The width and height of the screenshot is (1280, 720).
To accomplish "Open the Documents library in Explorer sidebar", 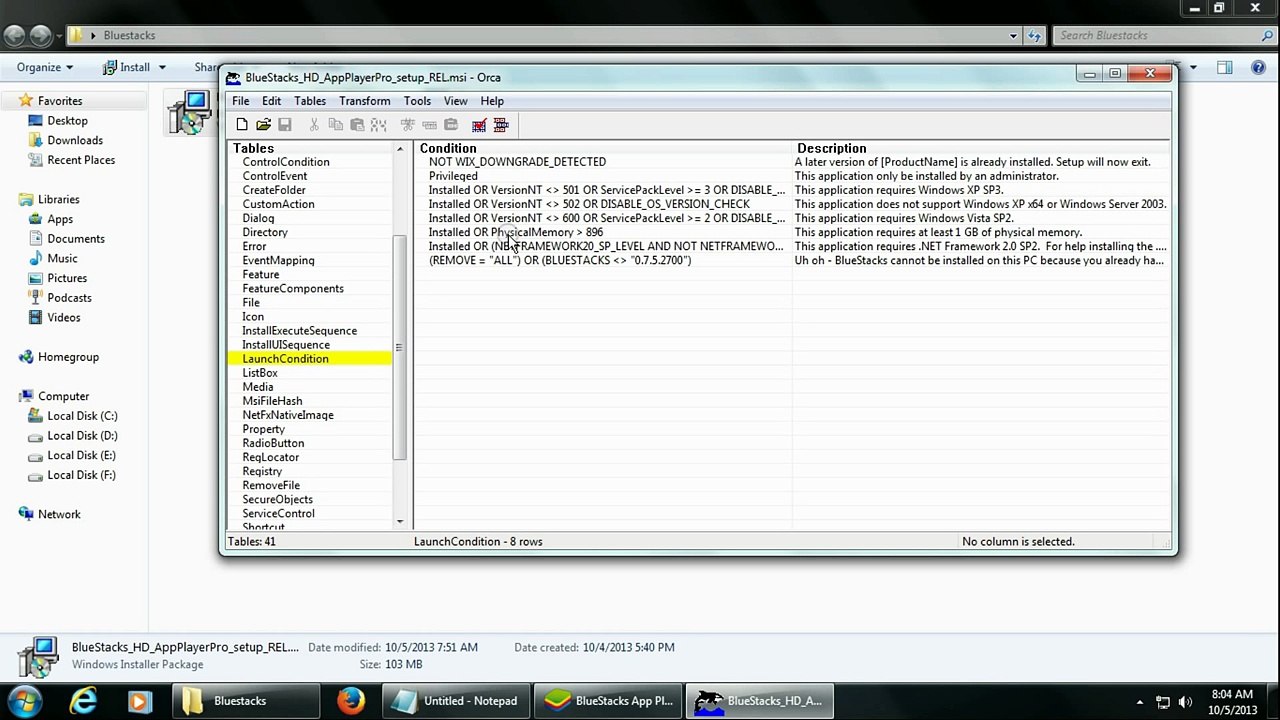I will coord(76,239).
